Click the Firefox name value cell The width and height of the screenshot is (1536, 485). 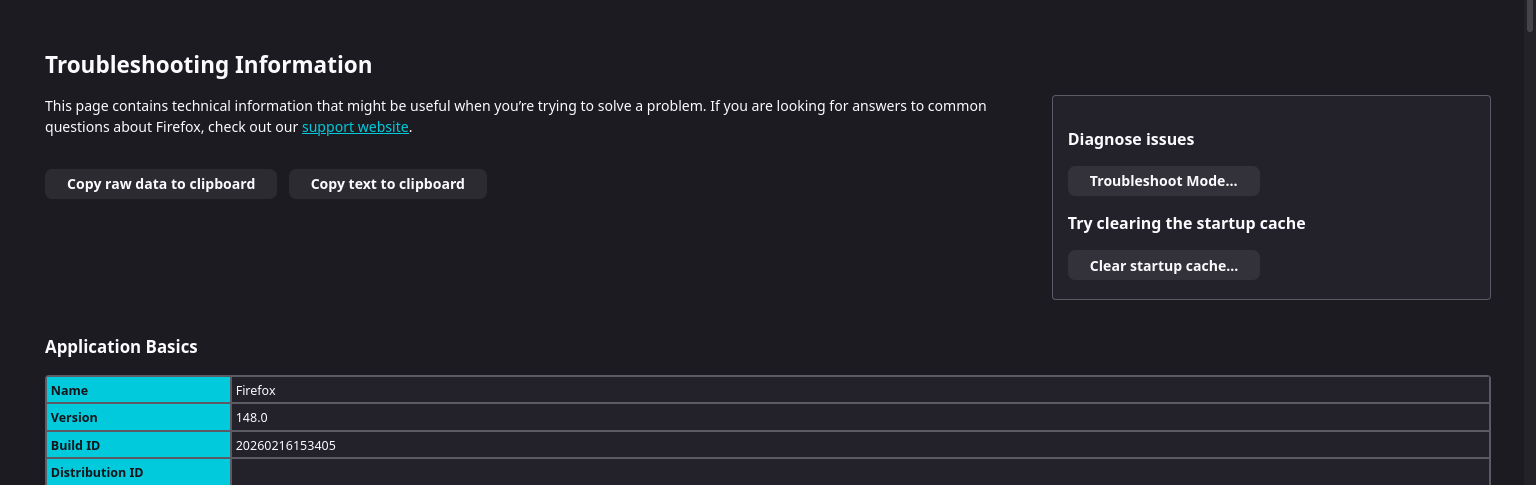pyautogui.click(x=256, y=390)
